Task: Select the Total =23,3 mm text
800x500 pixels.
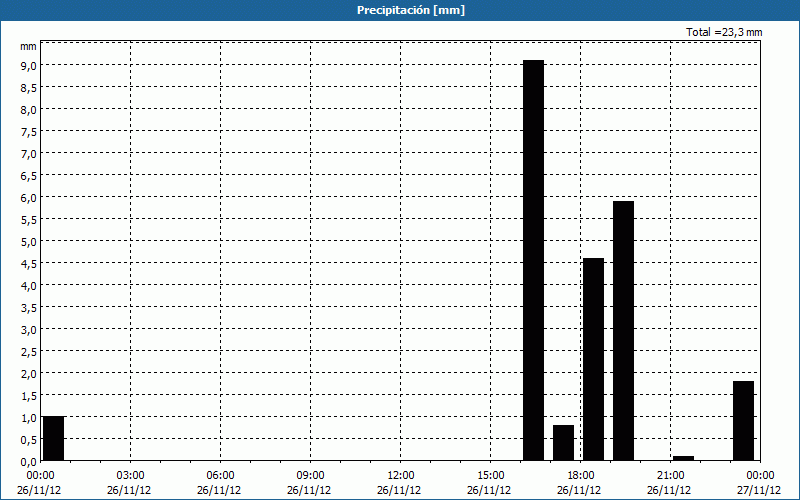Action: coord(724,32)
